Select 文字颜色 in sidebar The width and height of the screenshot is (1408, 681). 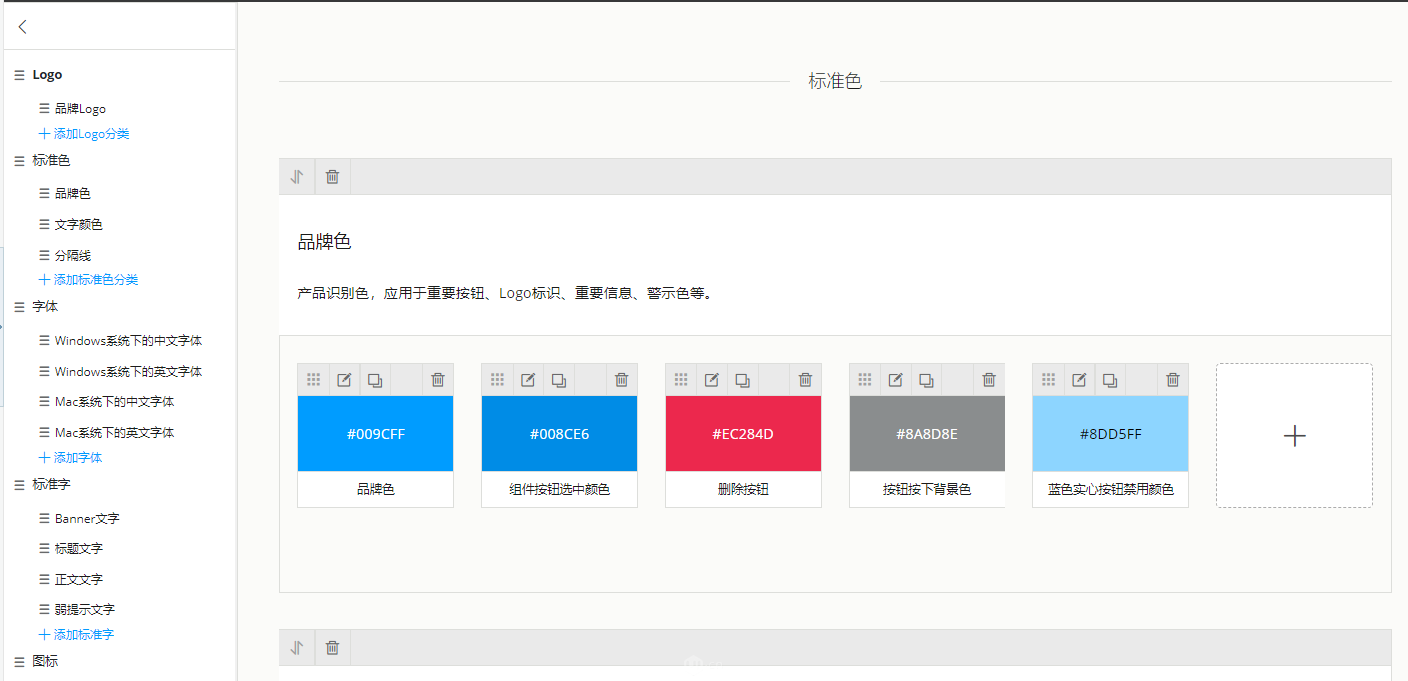pyautogui.click(x=78, y=225)
